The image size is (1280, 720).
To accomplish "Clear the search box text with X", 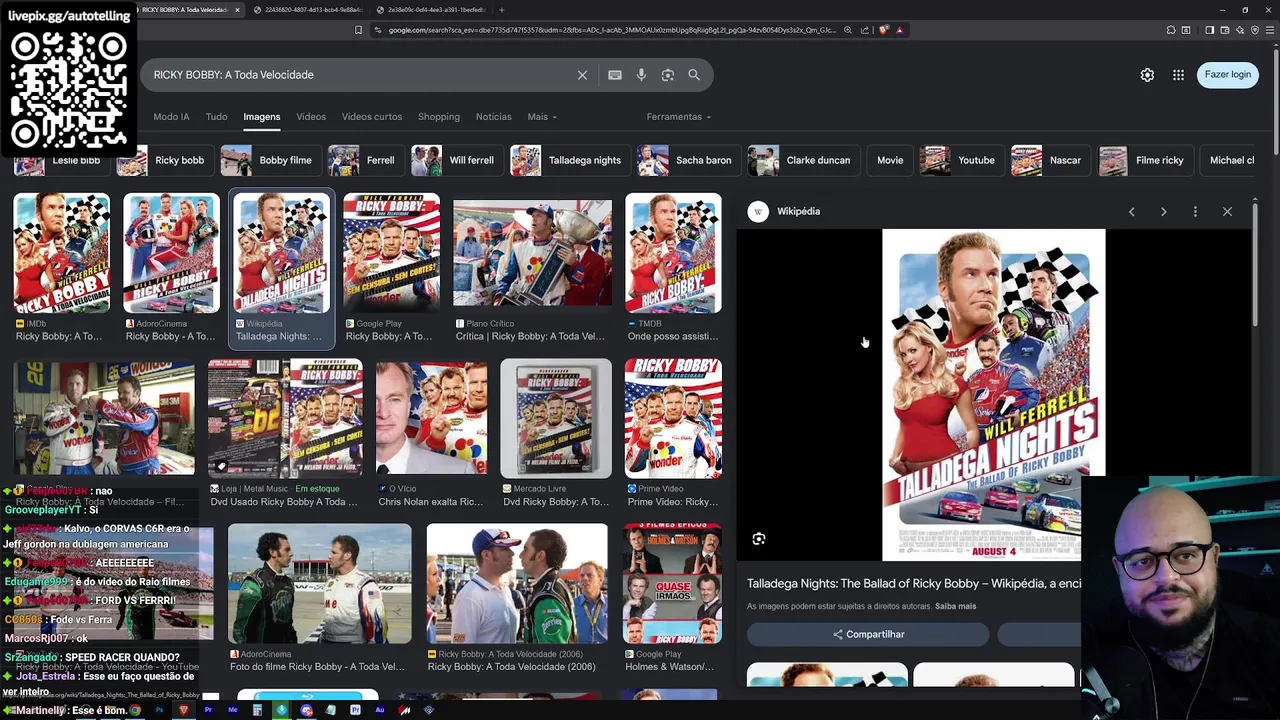I will tap(582, 75).
